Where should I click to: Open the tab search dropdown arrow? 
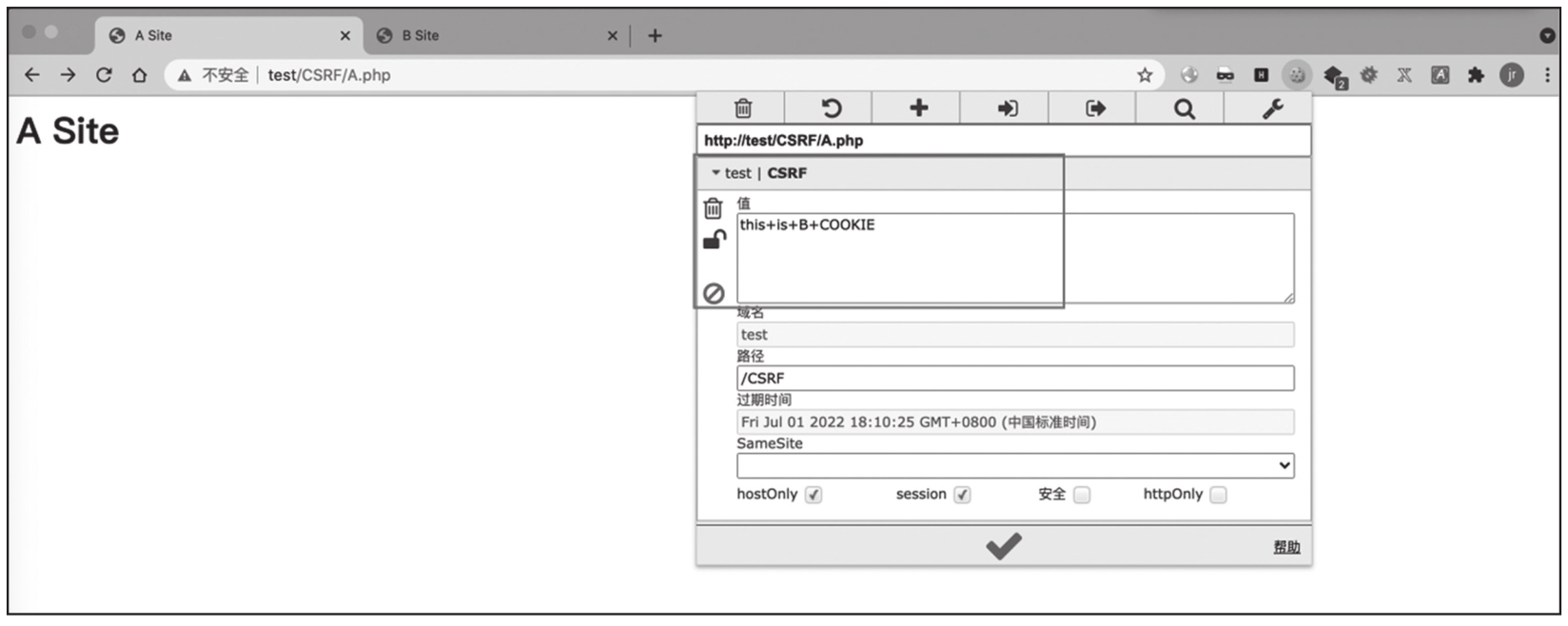pos(1548,35)
